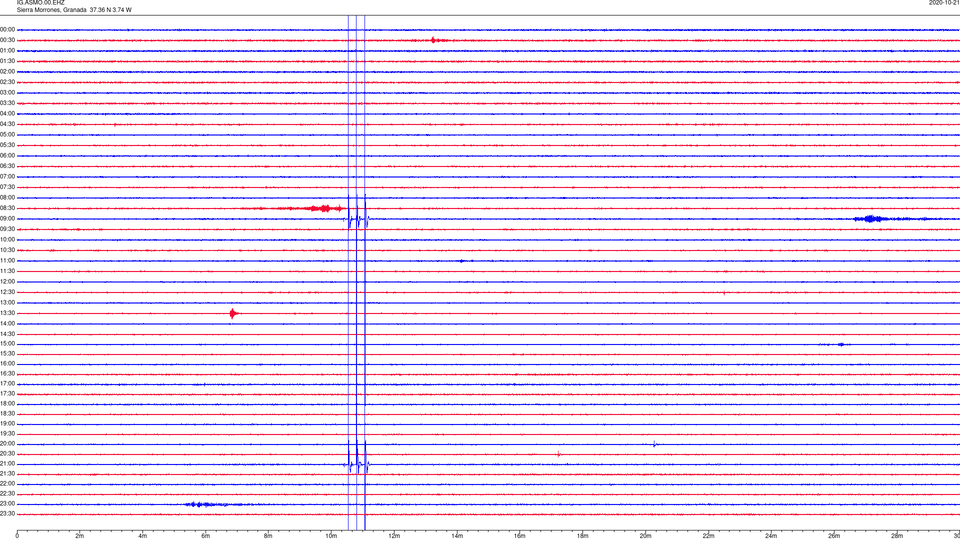Click the station code IG.ASMO.00.EHZ header

tap(40, 2)
